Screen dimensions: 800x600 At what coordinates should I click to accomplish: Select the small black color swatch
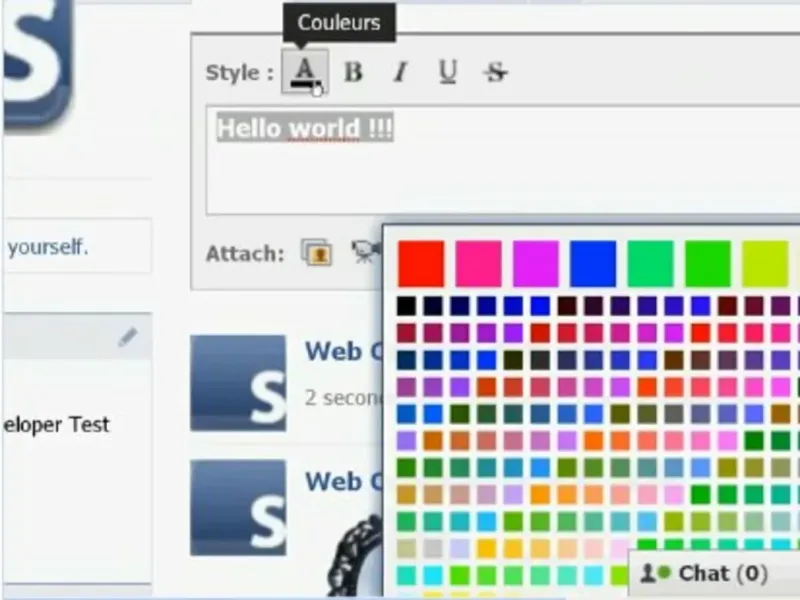407,306
